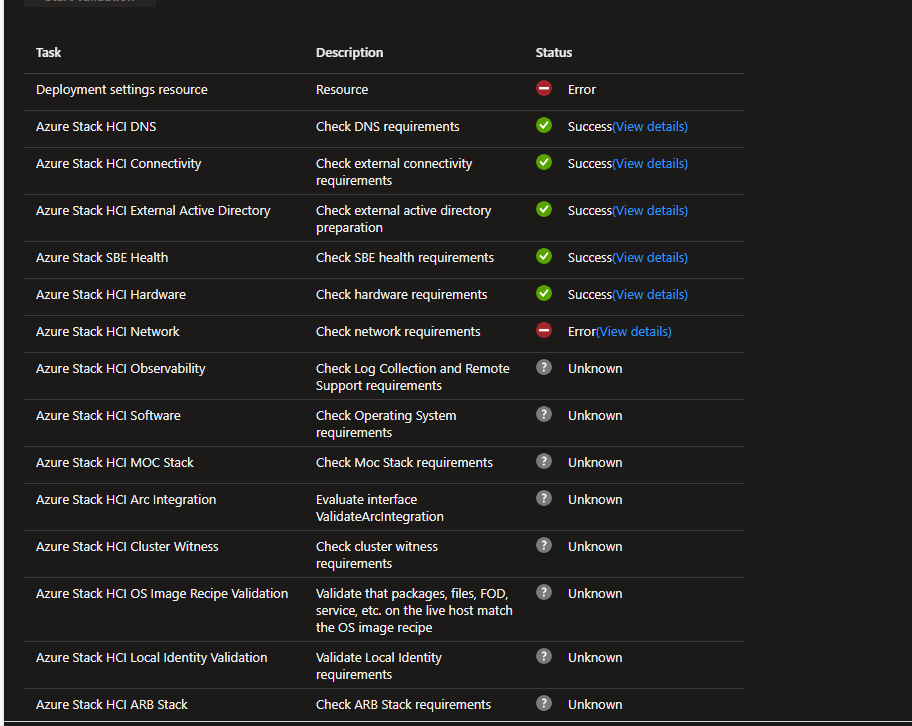Click the question mark icon for ARB Stack

pyautogui.click(x=544, y=703)
